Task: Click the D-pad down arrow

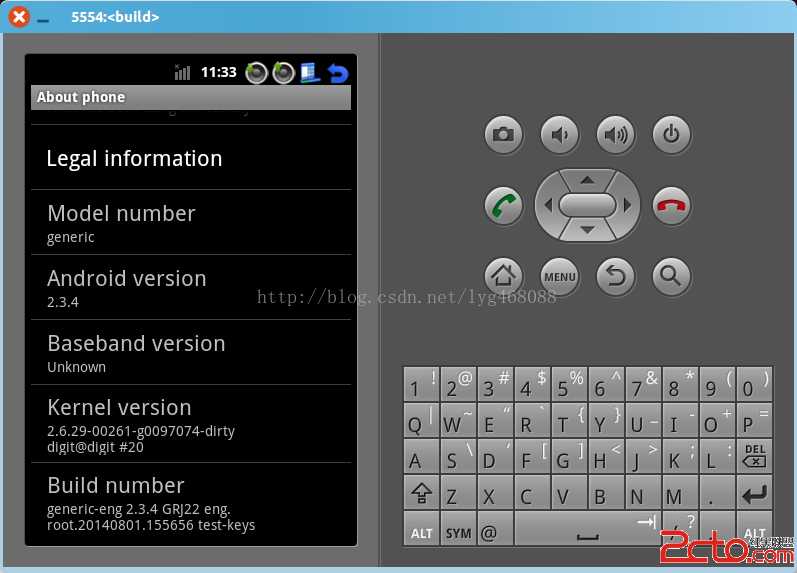Action: [x=588, y=230]
